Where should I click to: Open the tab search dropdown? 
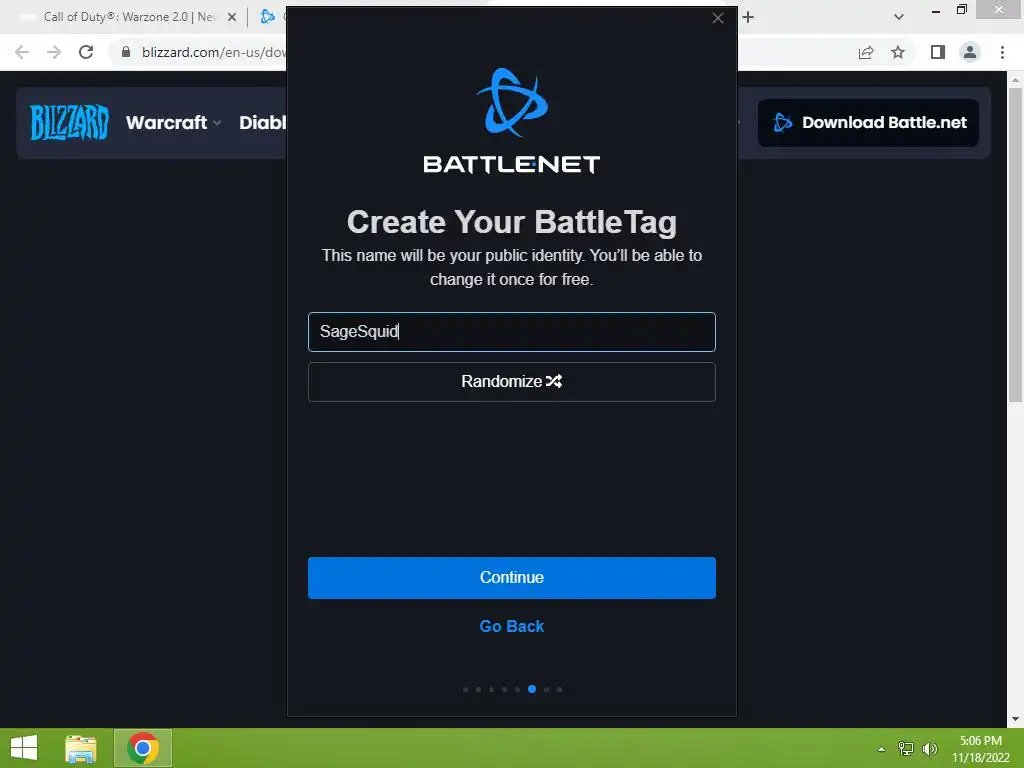pos(899,17)
